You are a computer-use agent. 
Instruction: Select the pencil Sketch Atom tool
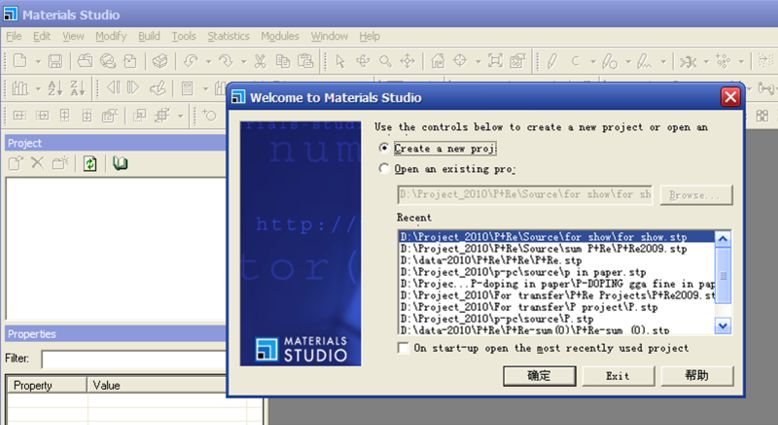tap(551, 61)
